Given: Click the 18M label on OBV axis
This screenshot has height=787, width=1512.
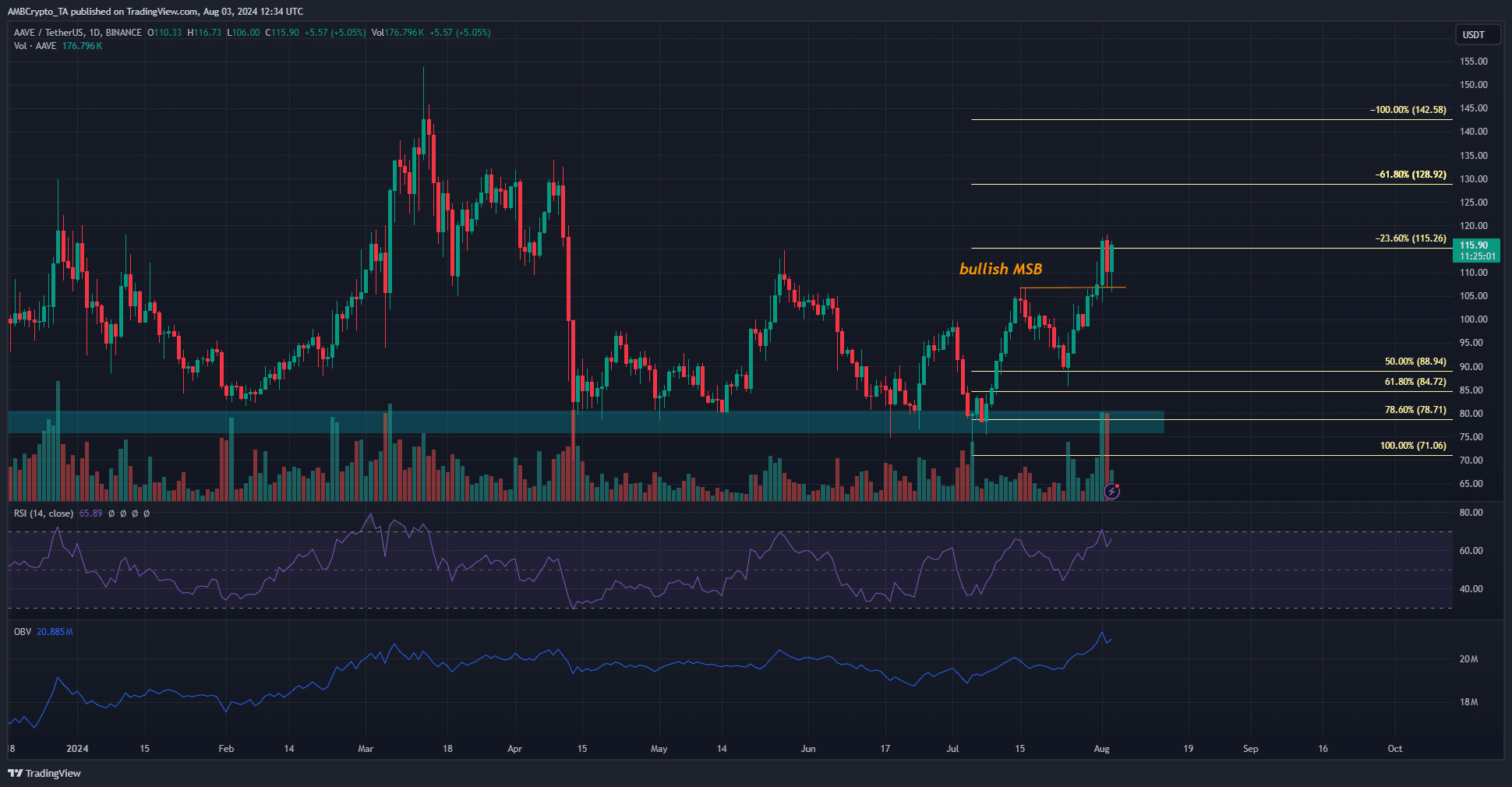Looking at the screenshot, I should tap(1468, 702).
